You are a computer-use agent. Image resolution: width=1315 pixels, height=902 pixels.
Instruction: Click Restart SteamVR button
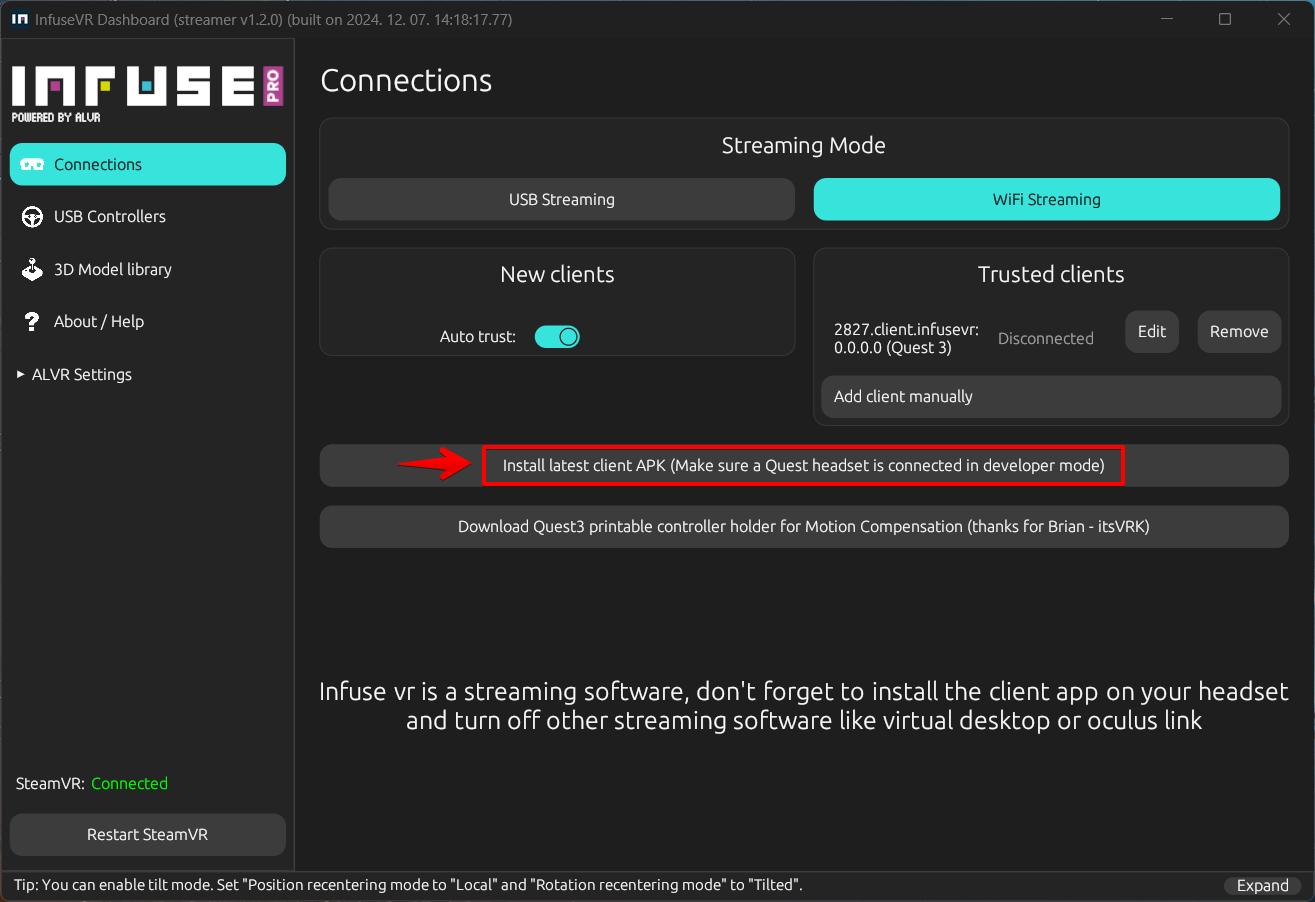tap(147, 835)
